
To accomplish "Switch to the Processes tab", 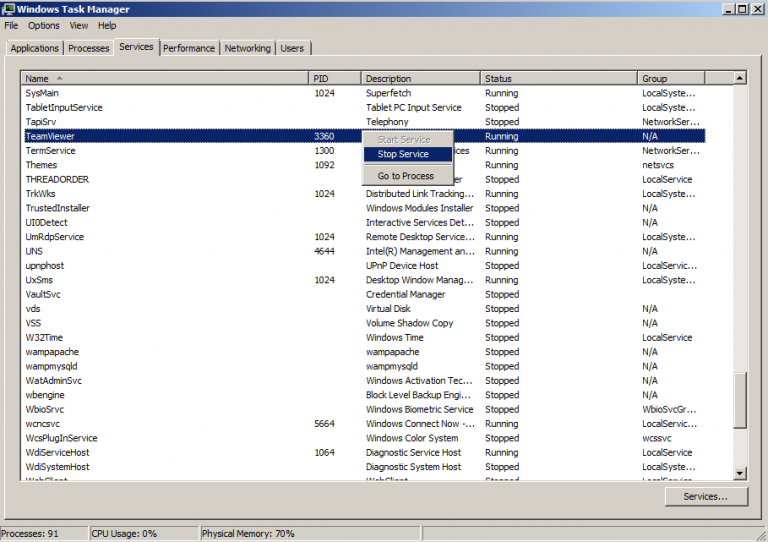I will (x=89, y=48).
